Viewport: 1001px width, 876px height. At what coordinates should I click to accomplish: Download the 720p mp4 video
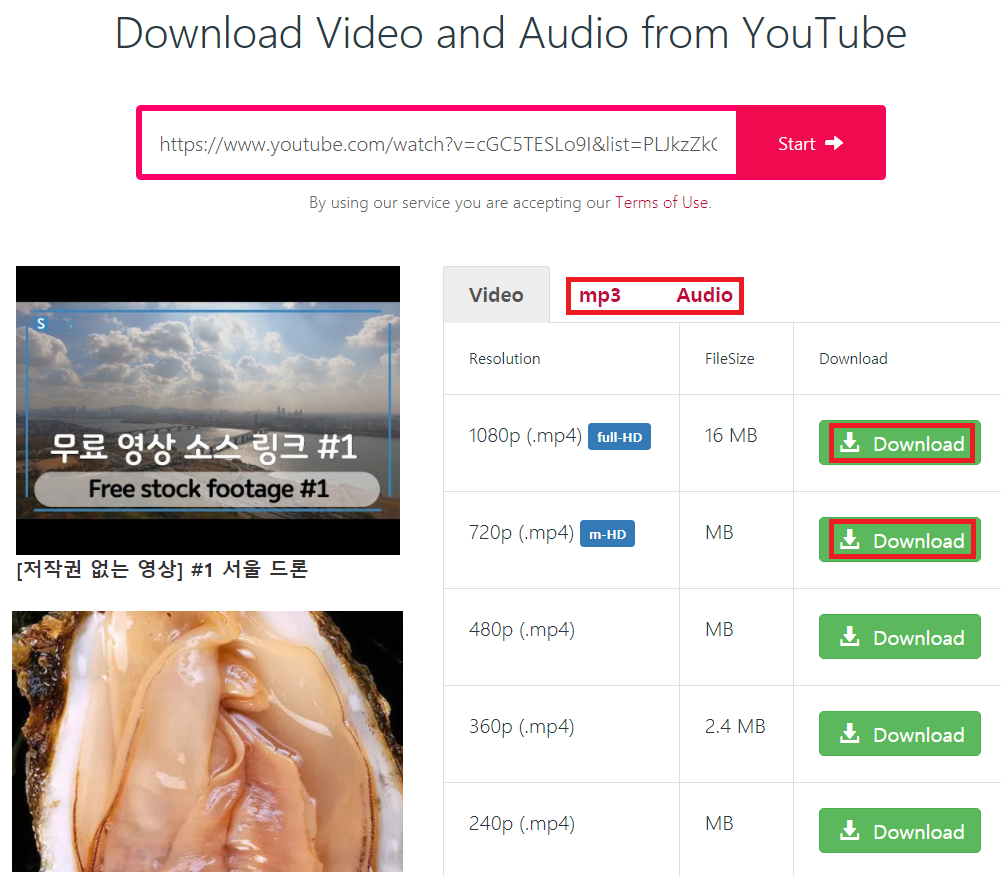[x=899, y=540]
